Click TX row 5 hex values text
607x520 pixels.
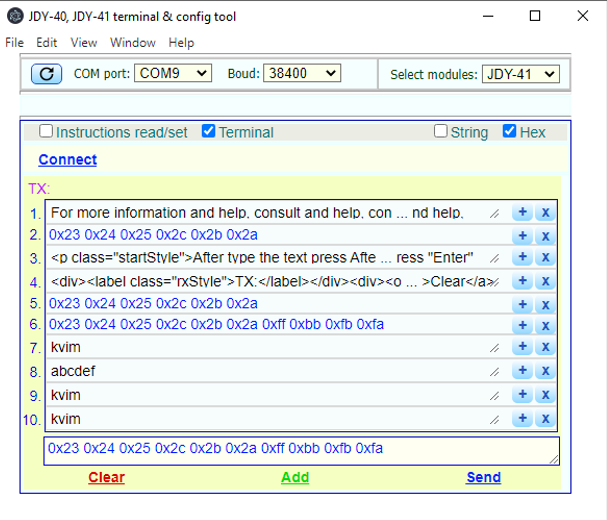pos(153,303)
